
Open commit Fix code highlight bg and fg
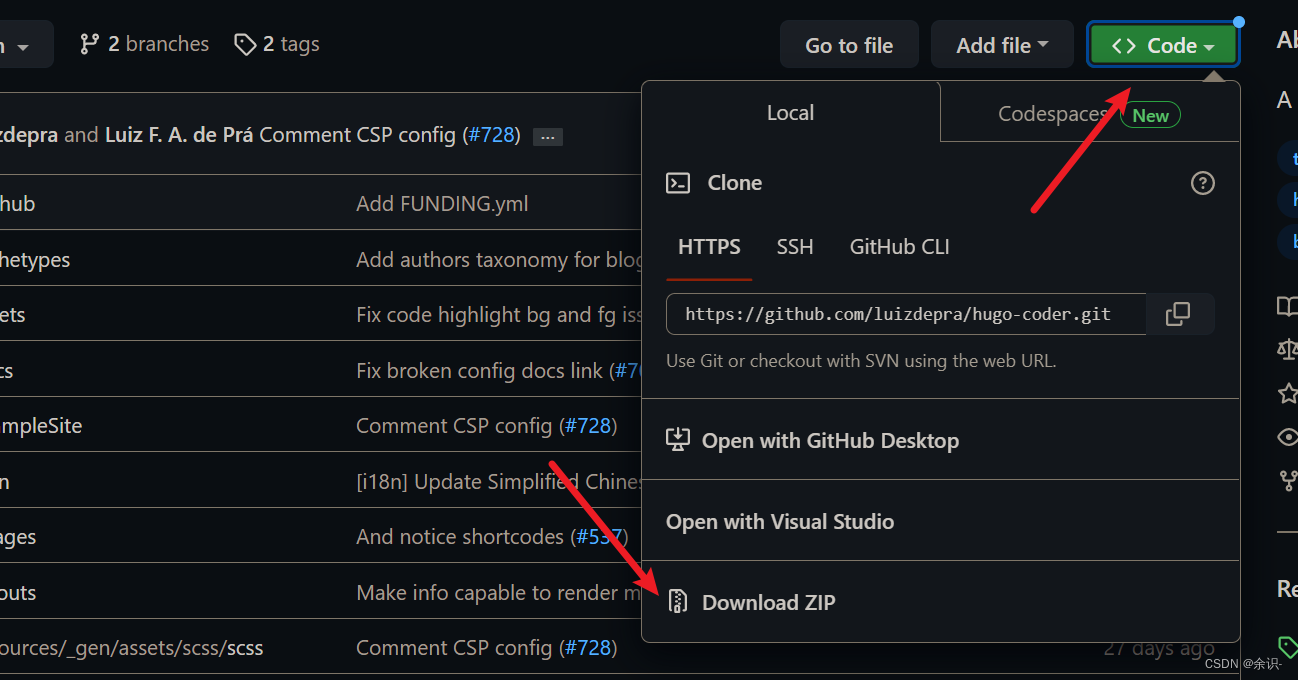pos(499,315)
